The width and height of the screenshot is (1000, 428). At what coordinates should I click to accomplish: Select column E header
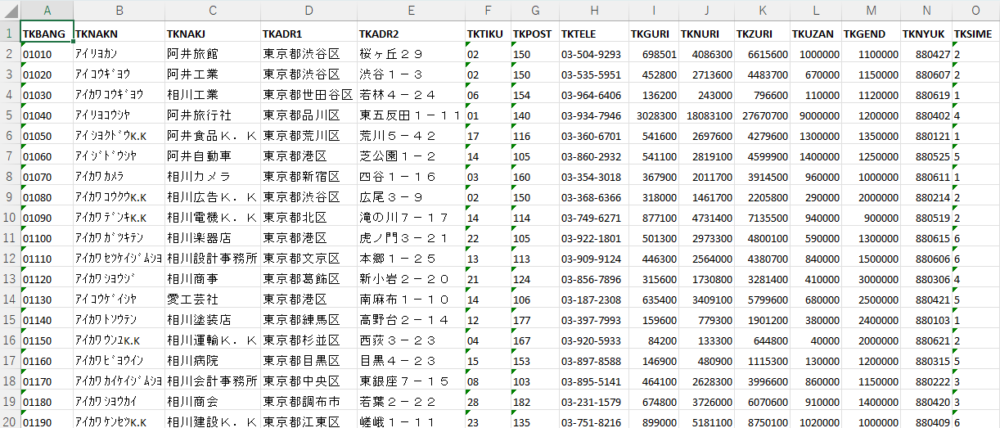tap(409, 9)
